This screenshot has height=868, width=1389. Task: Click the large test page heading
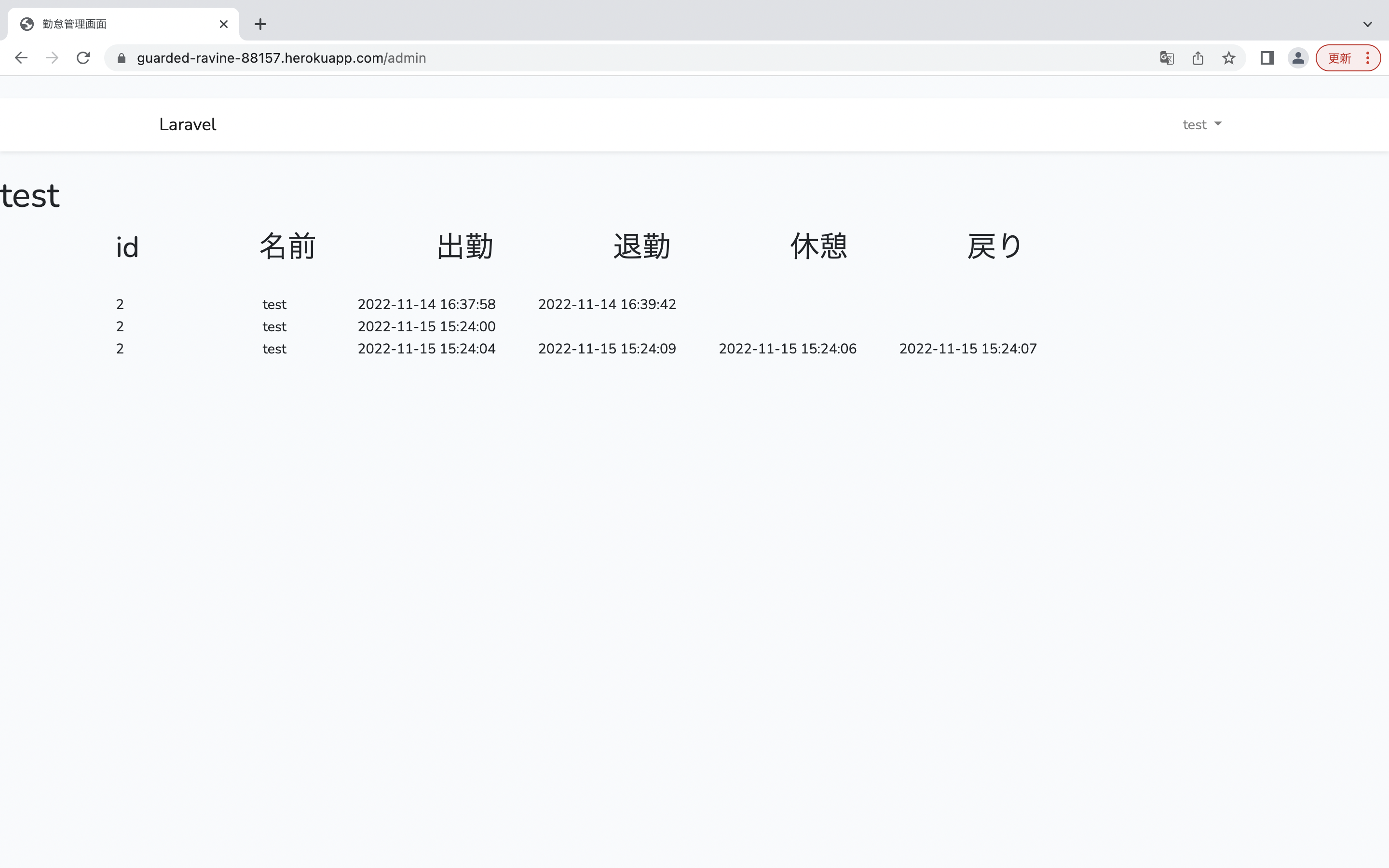pos(30,196)
